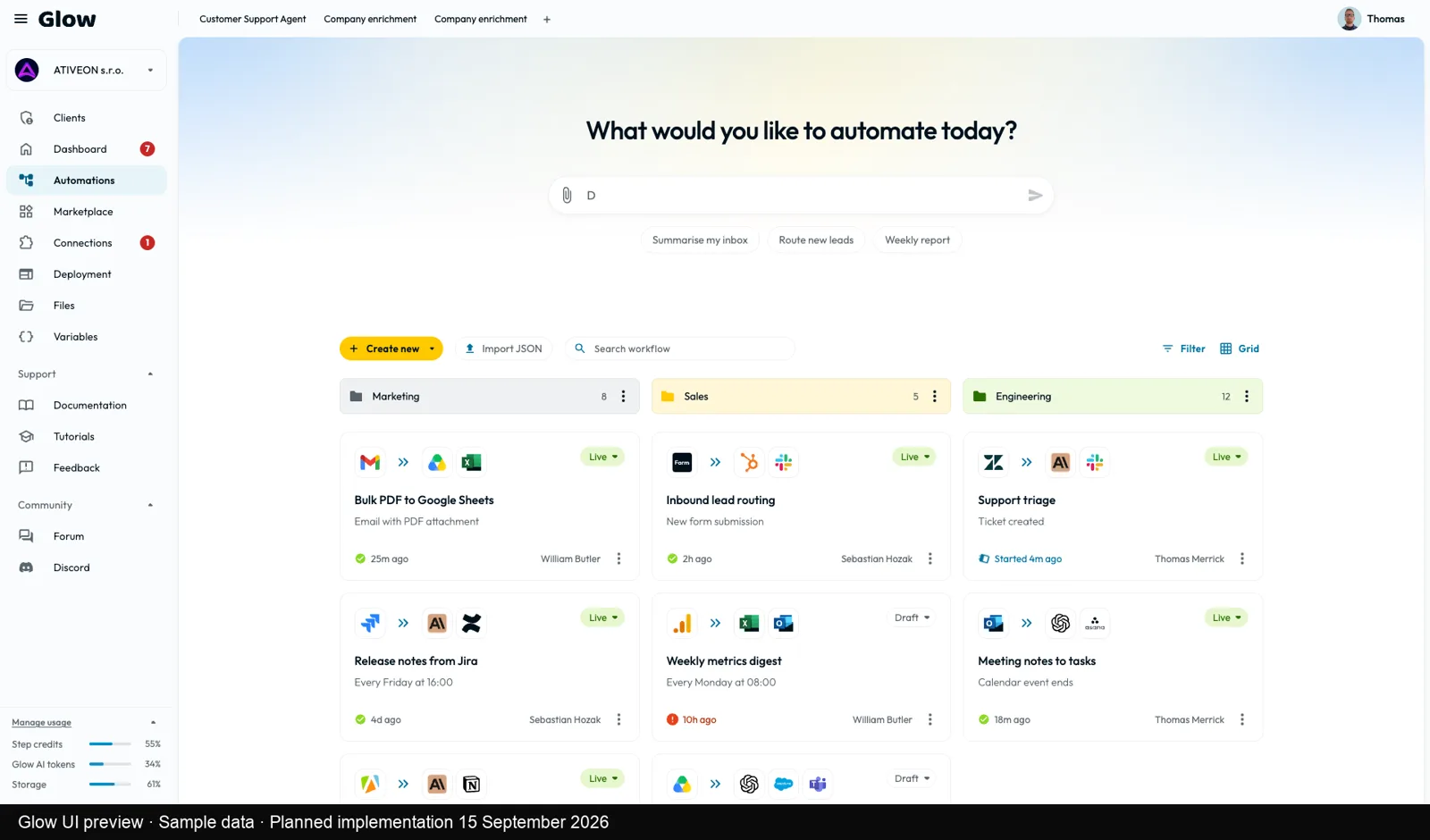Open the Marketing folder
This screenshot has height=840, width=1430.
click(490, 396)
